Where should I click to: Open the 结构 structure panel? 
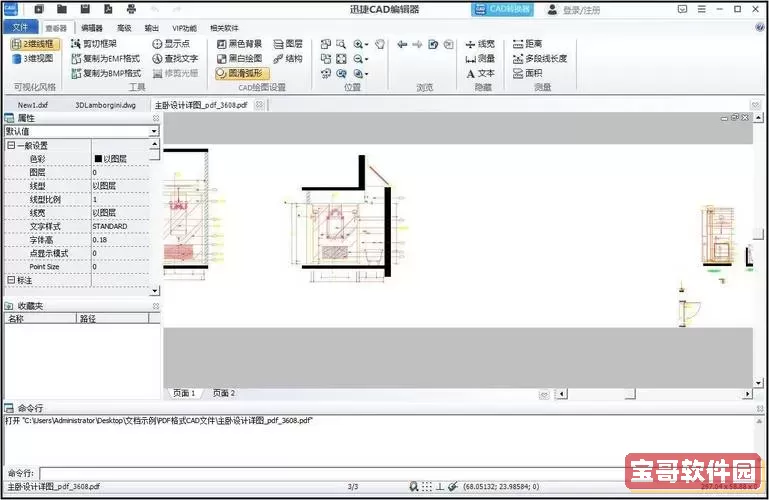(288, 58)
